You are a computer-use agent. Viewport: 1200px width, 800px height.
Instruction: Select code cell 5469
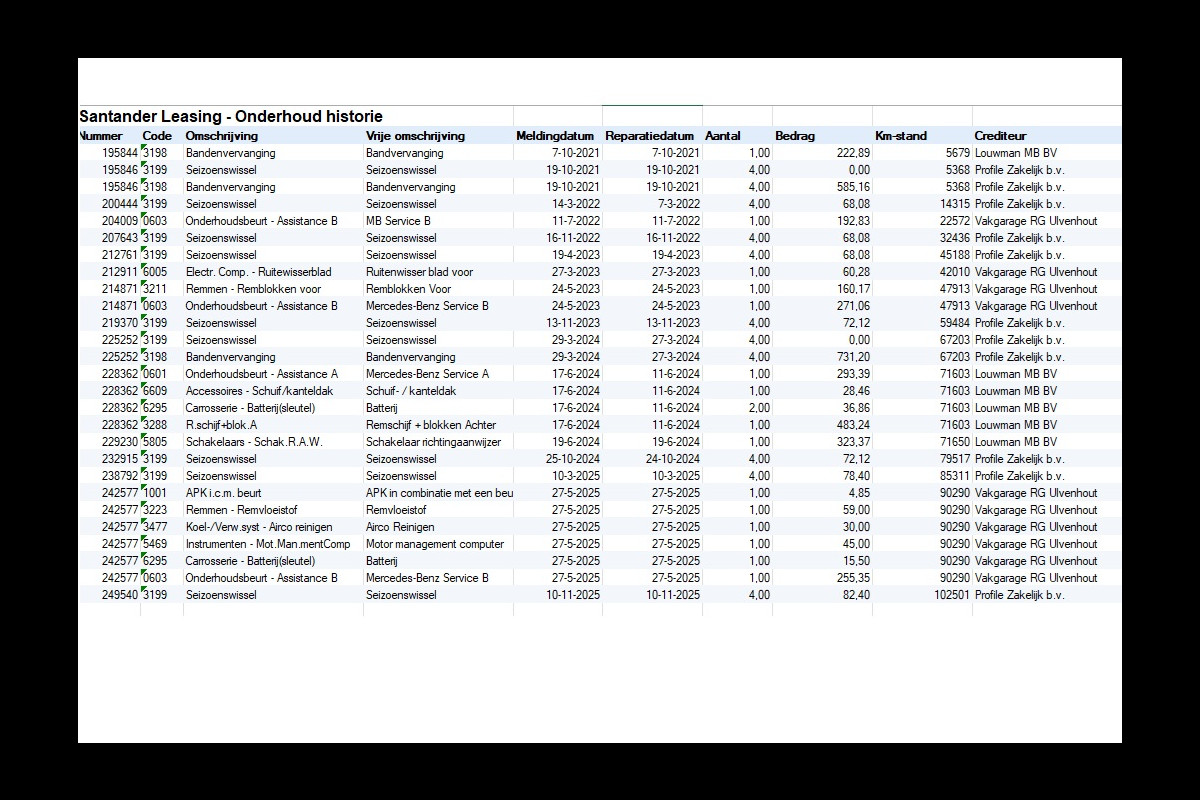pyautogui.click(x=155, y=544)
